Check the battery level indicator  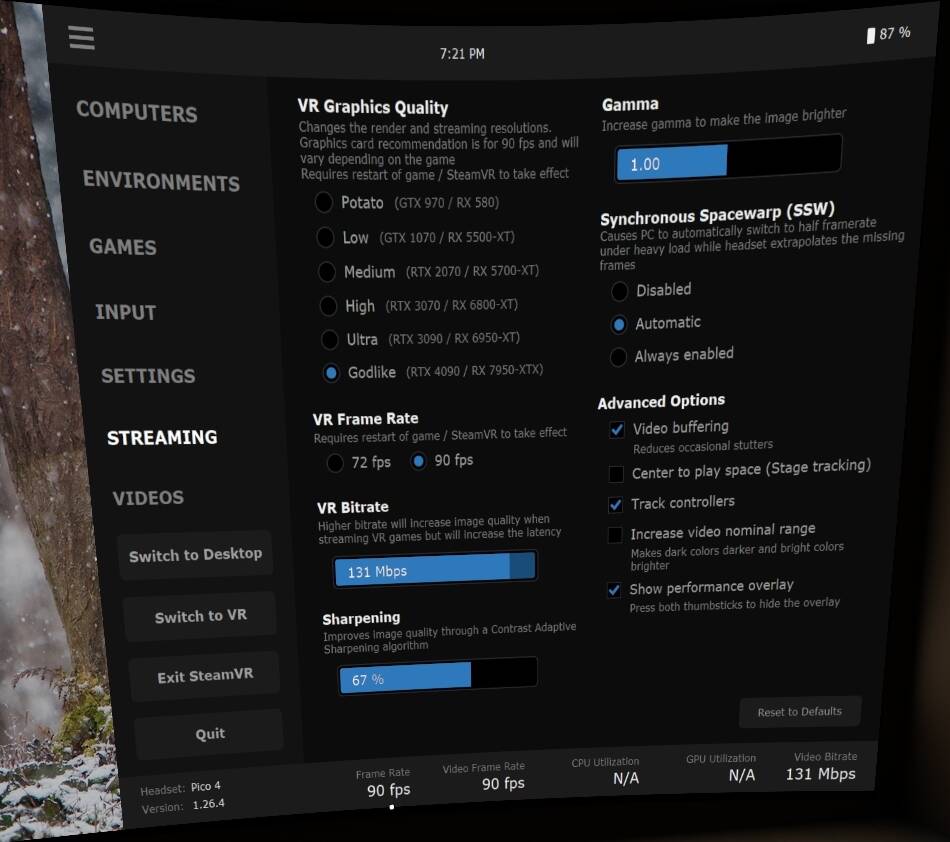(x=888, y=34)
